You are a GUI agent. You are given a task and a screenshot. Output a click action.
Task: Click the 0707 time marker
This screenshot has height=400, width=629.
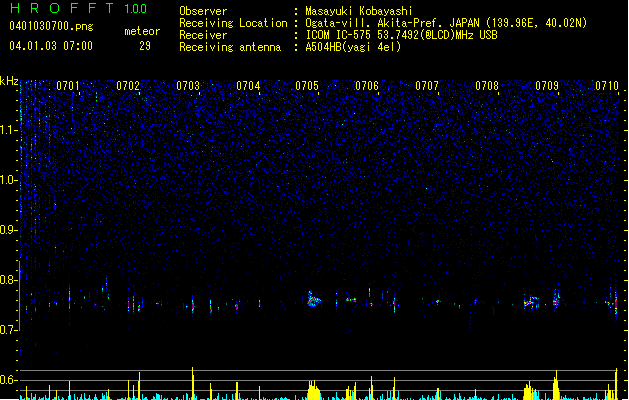click(427, 85)
